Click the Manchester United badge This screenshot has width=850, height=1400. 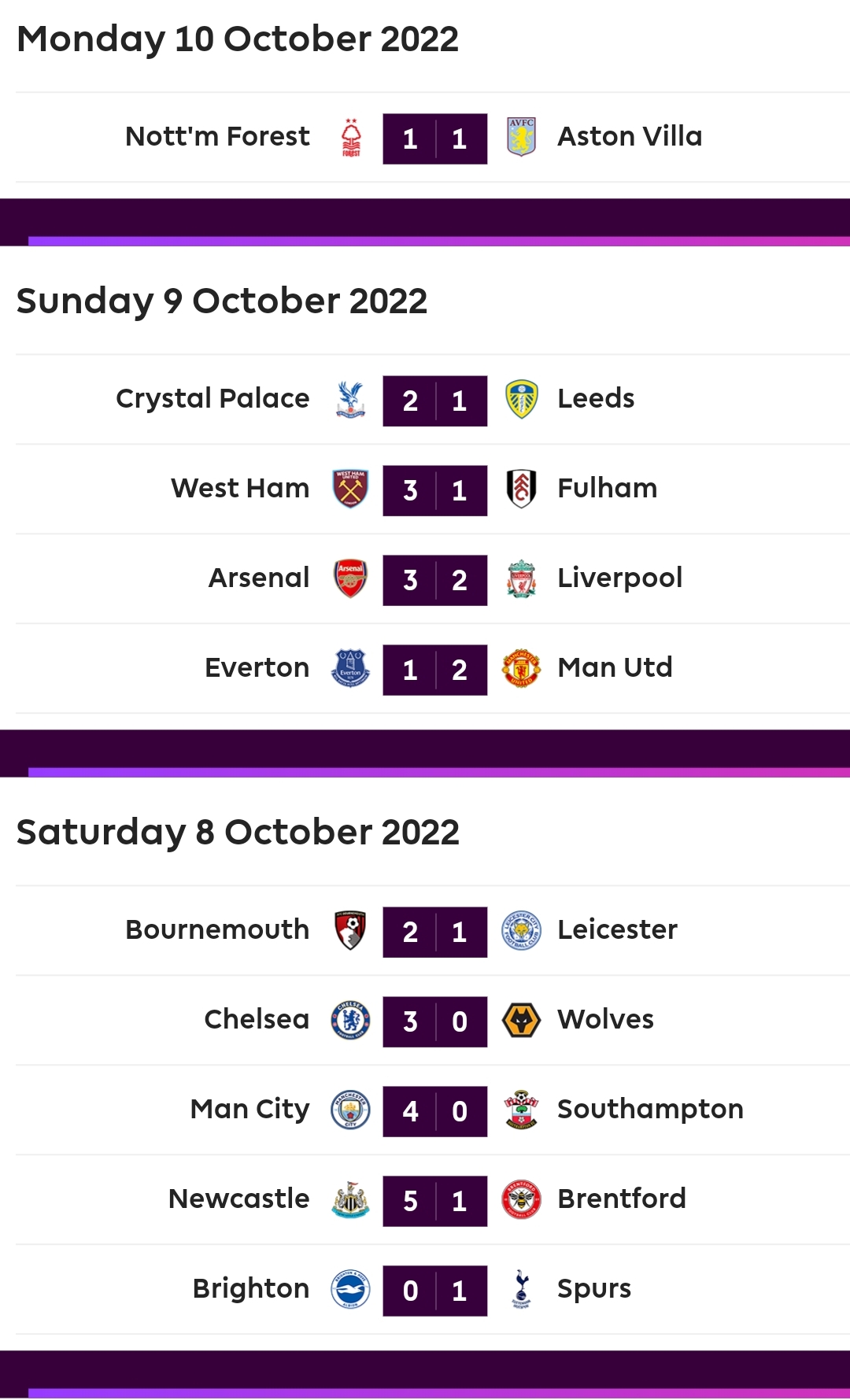click(x=521, y=668)
